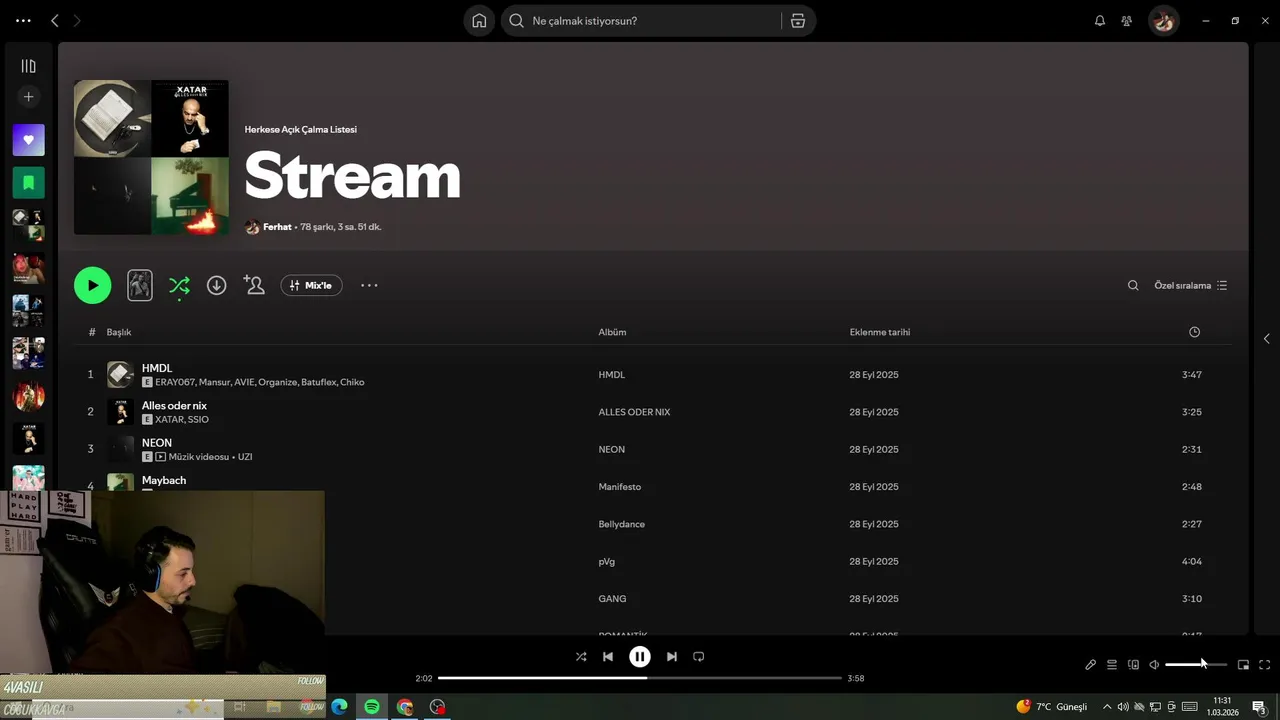Open the play queue icon
Screen dimensions: 1280x720
[1112, 664]
